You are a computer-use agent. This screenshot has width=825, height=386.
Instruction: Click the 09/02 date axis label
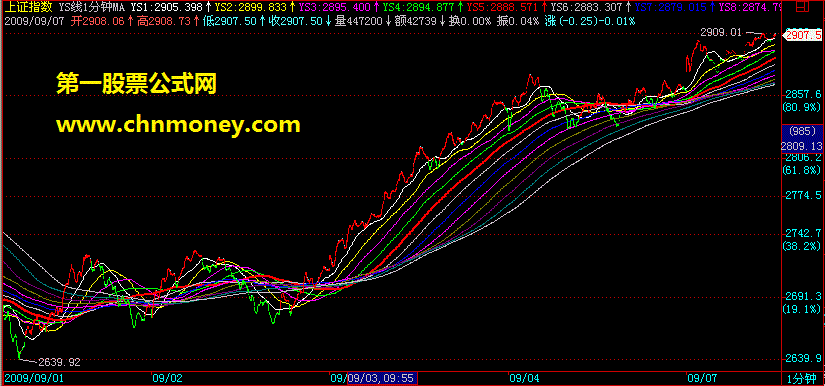pyautogui.click(x=167, y=378)
